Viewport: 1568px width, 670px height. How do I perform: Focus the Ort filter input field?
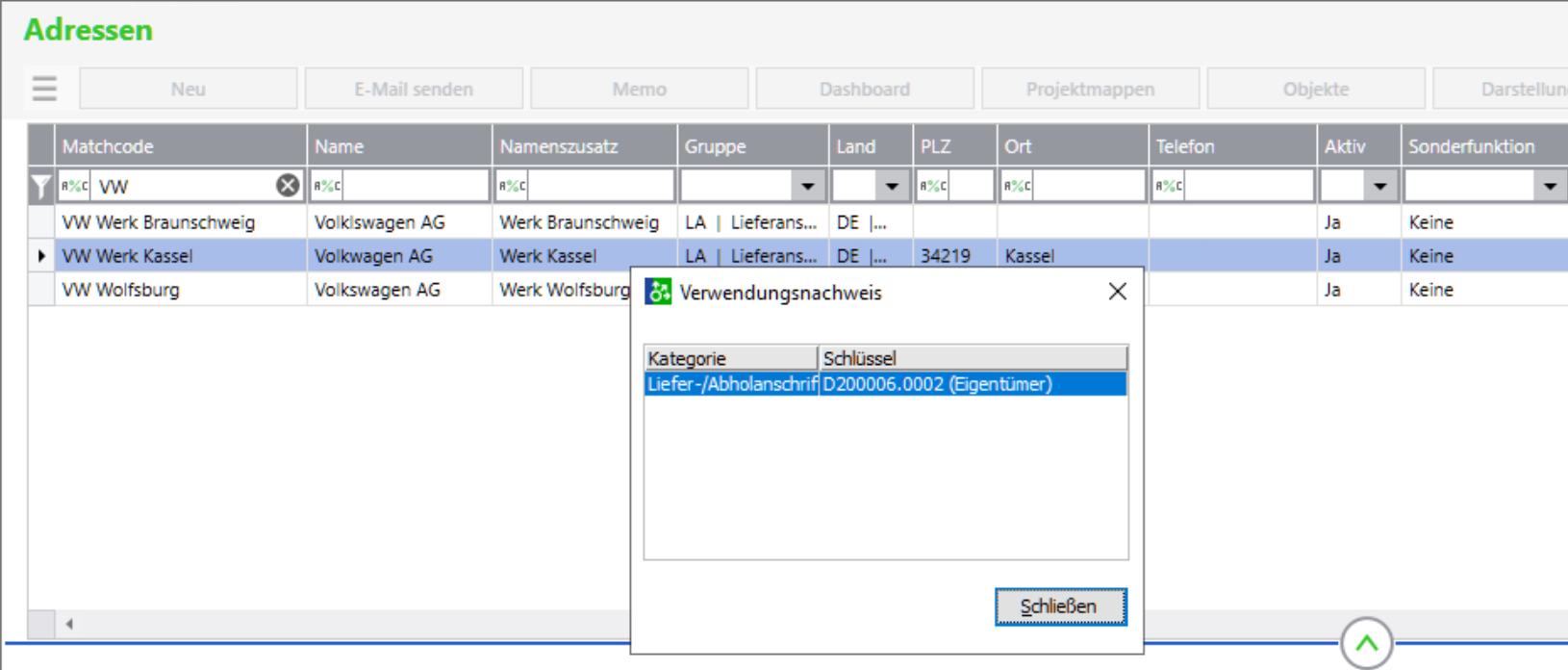tap(1088, 186)
